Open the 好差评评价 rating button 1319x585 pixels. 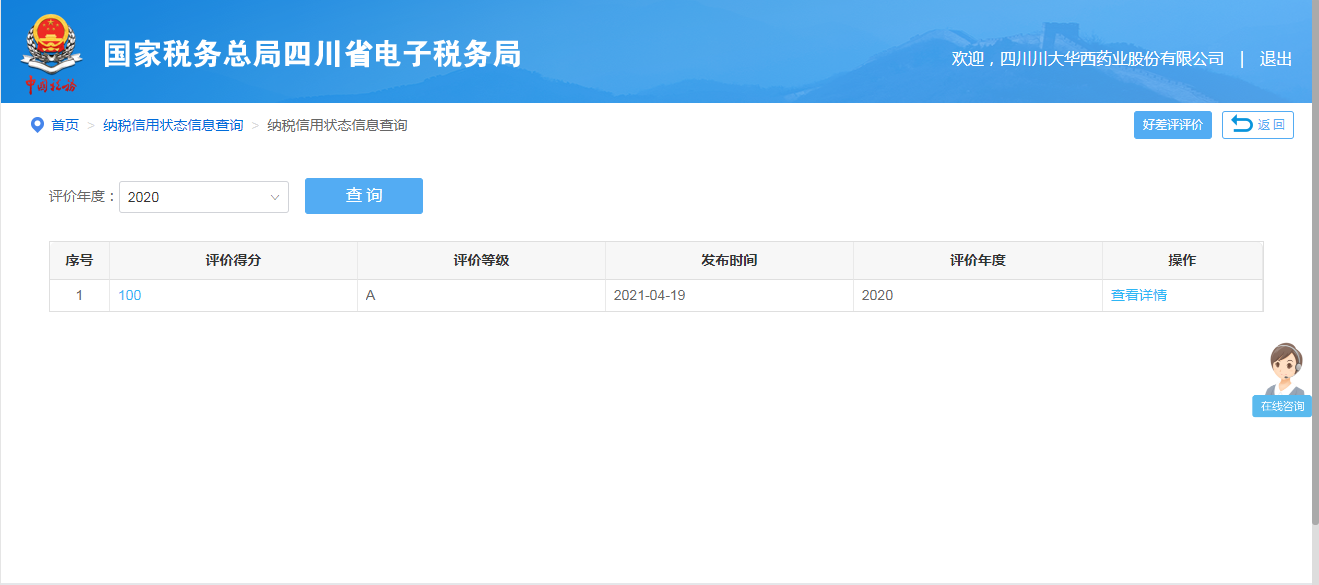coord(1172,125)
